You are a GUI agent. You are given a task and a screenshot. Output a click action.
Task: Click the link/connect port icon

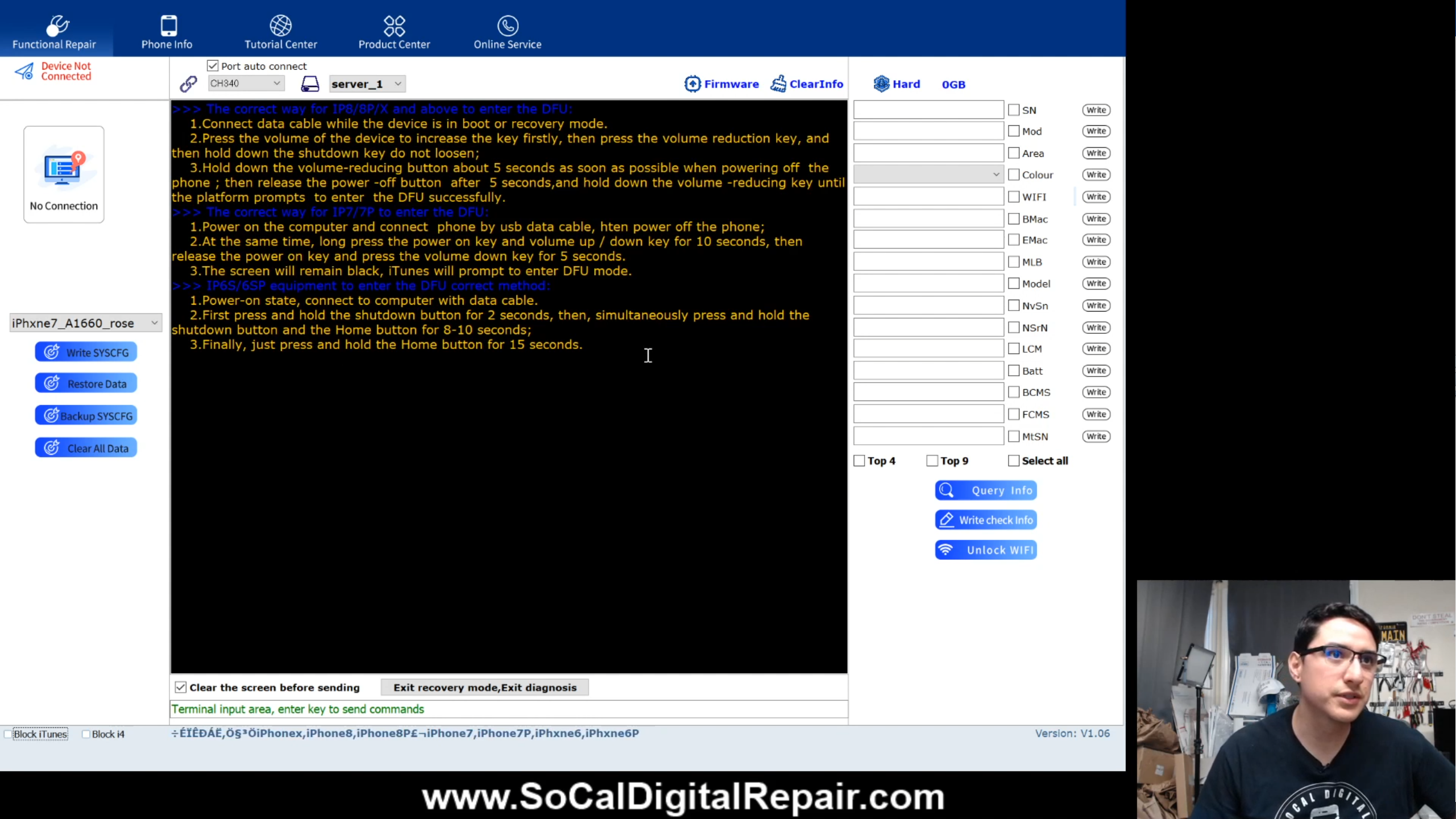[x=188, y=84]
